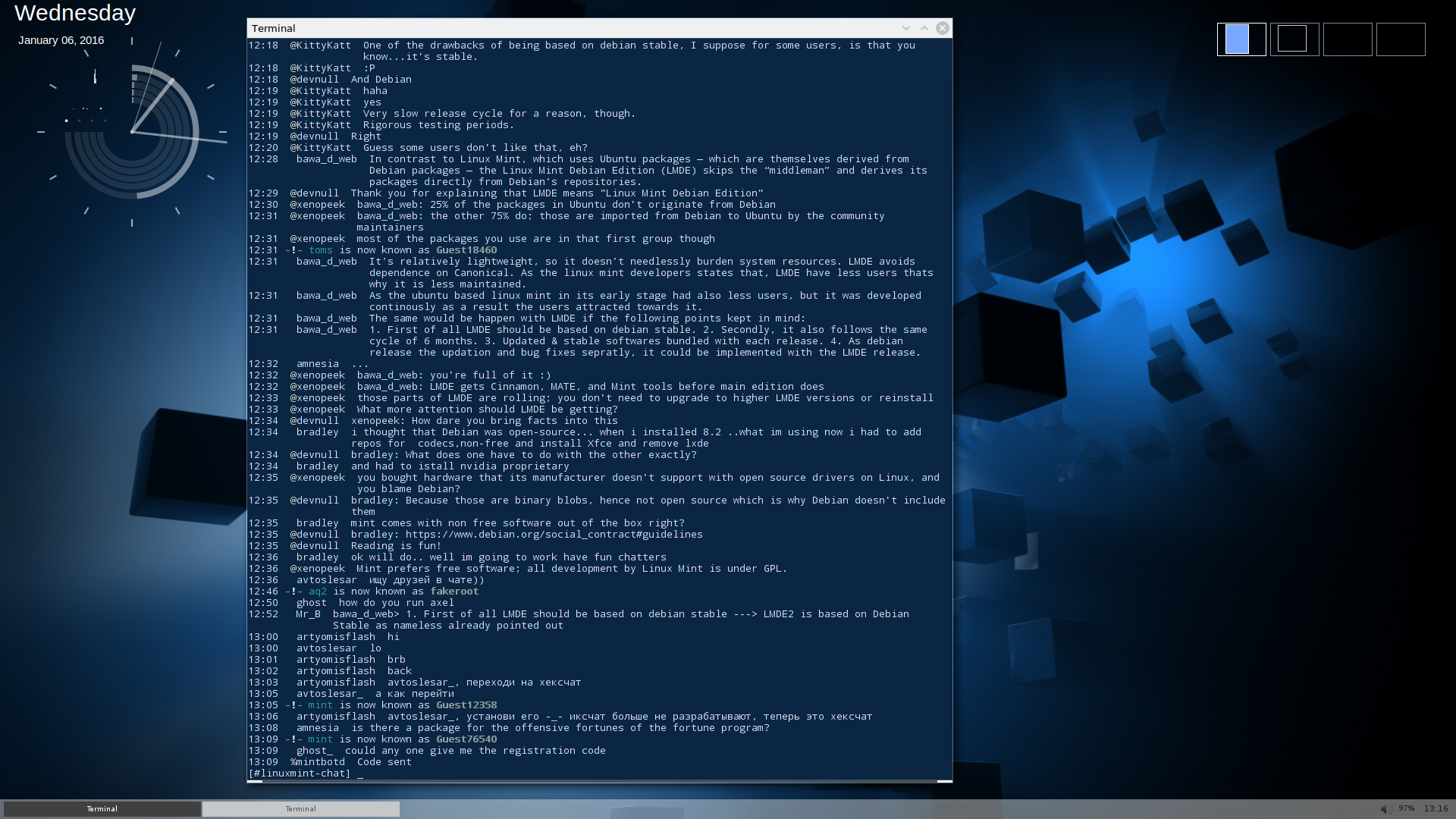Screen dimensions: 1456x819
Task: Click the analog clock desktop widget
Action: pyautogui.click(x=132, y=133)
